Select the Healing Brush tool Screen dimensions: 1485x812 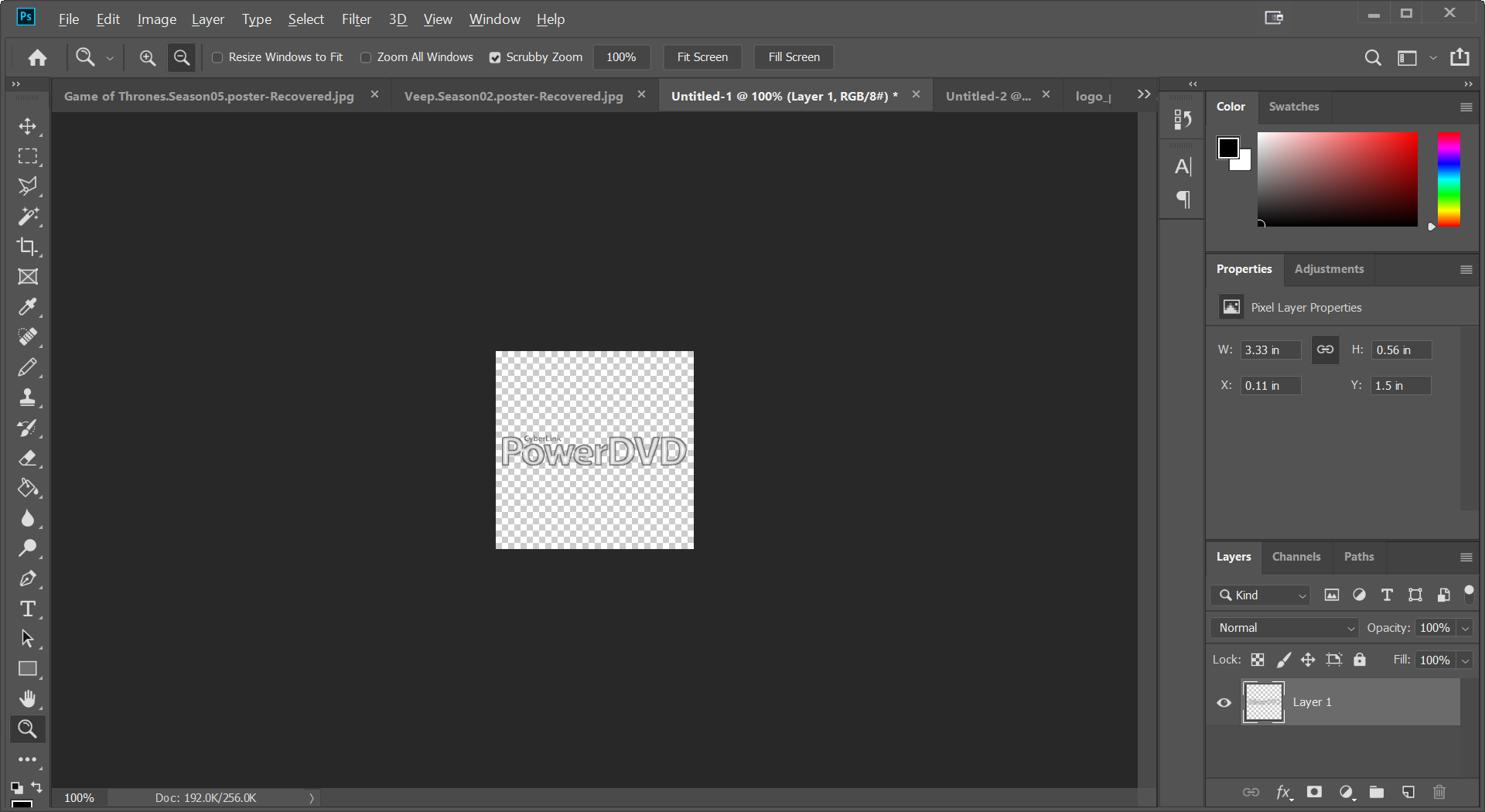point(28,337)
